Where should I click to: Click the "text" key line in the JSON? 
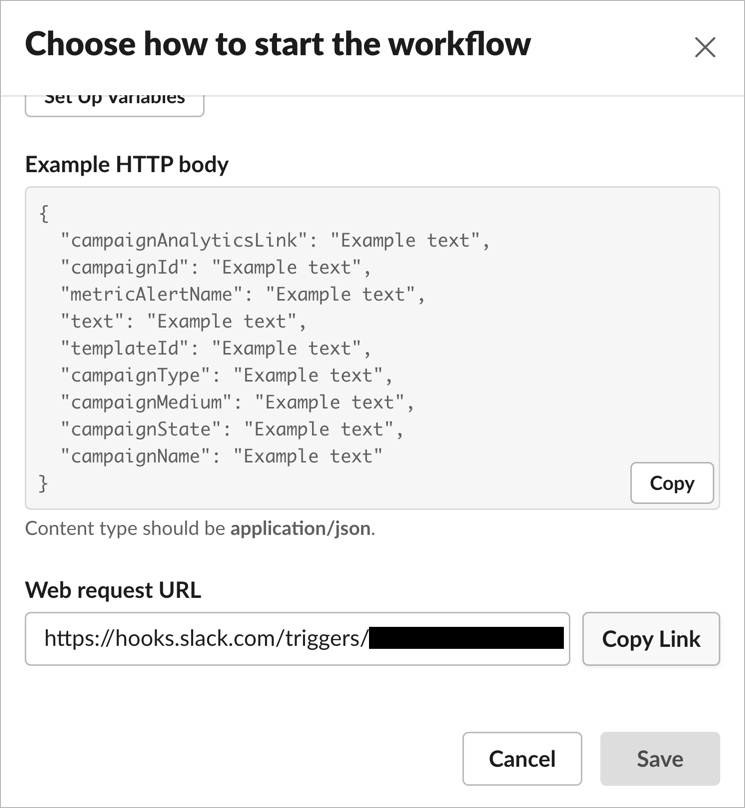click(183, 321)
